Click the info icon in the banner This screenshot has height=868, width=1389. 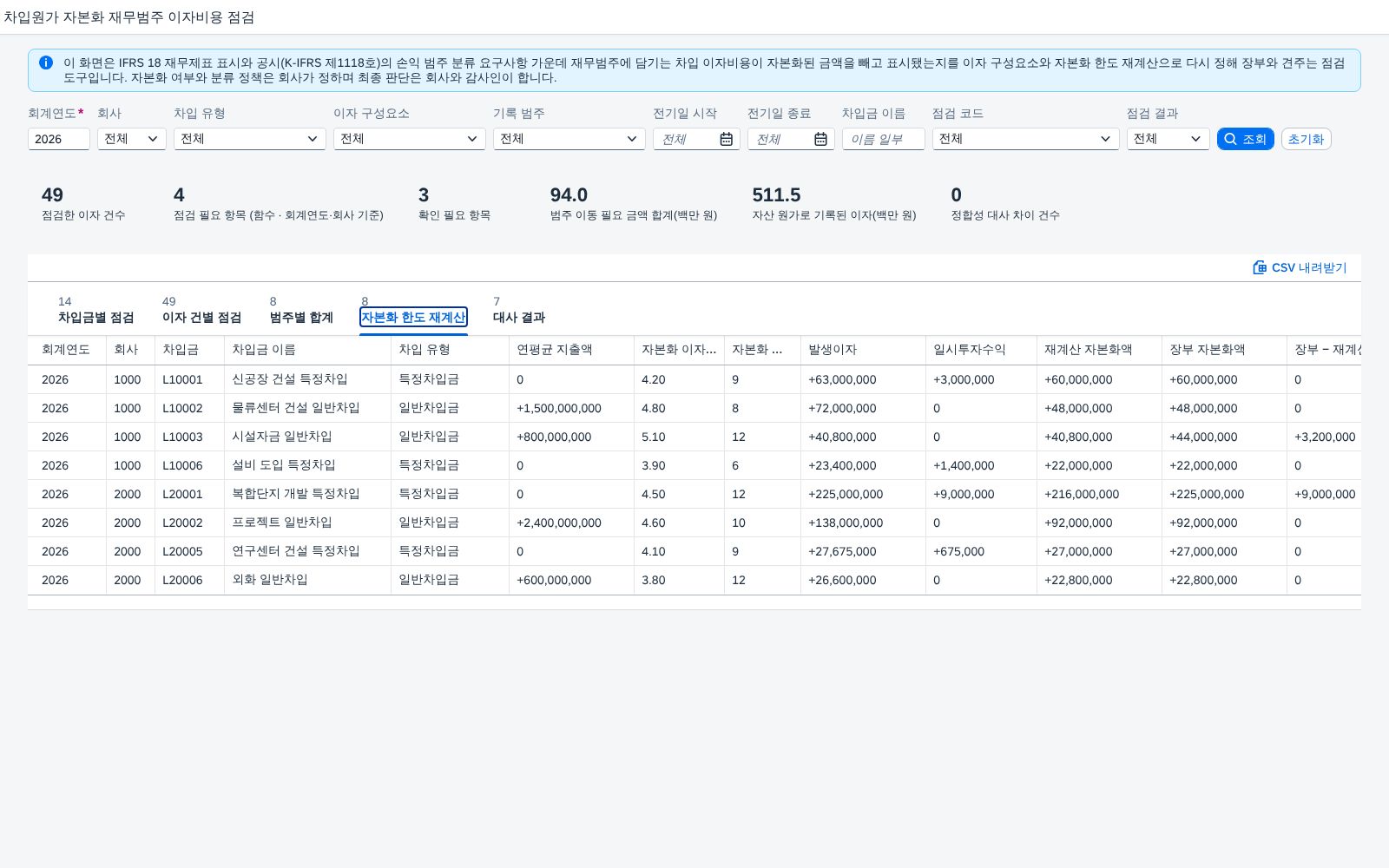click(46, 62)
